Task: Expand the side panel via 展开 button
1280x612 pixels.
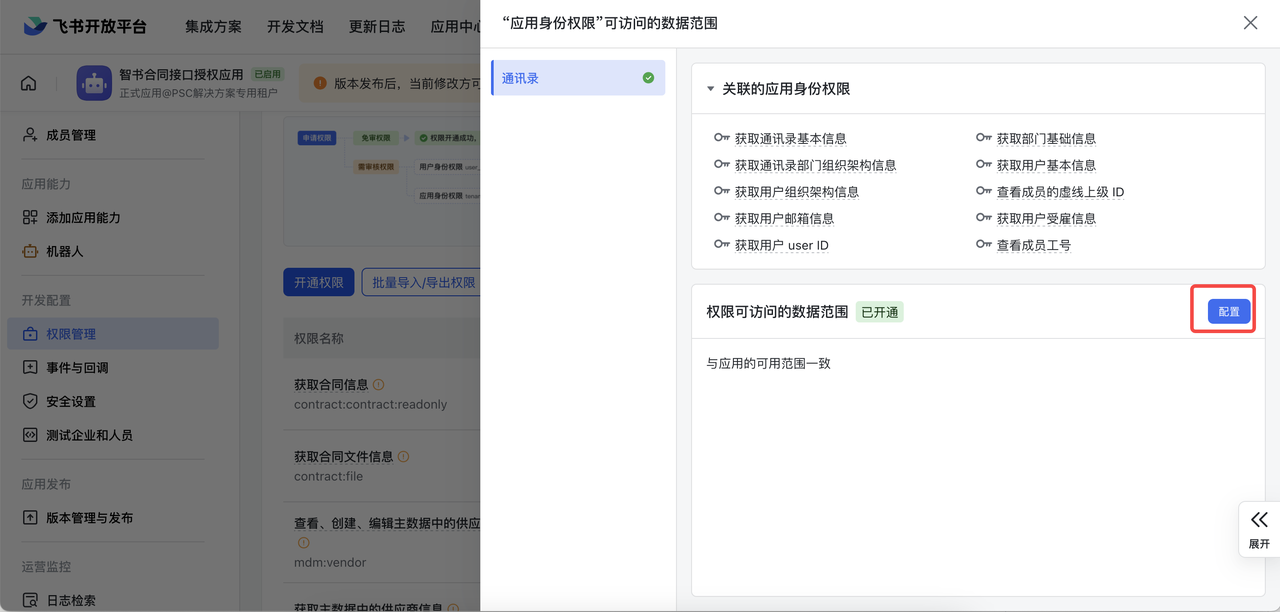Action: point(1259,529)
